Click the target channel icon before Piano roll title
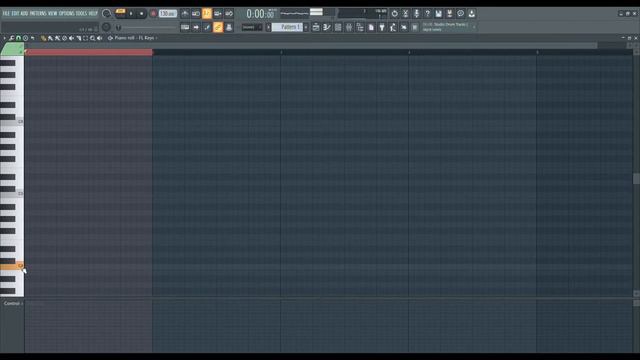 point(110,38)
